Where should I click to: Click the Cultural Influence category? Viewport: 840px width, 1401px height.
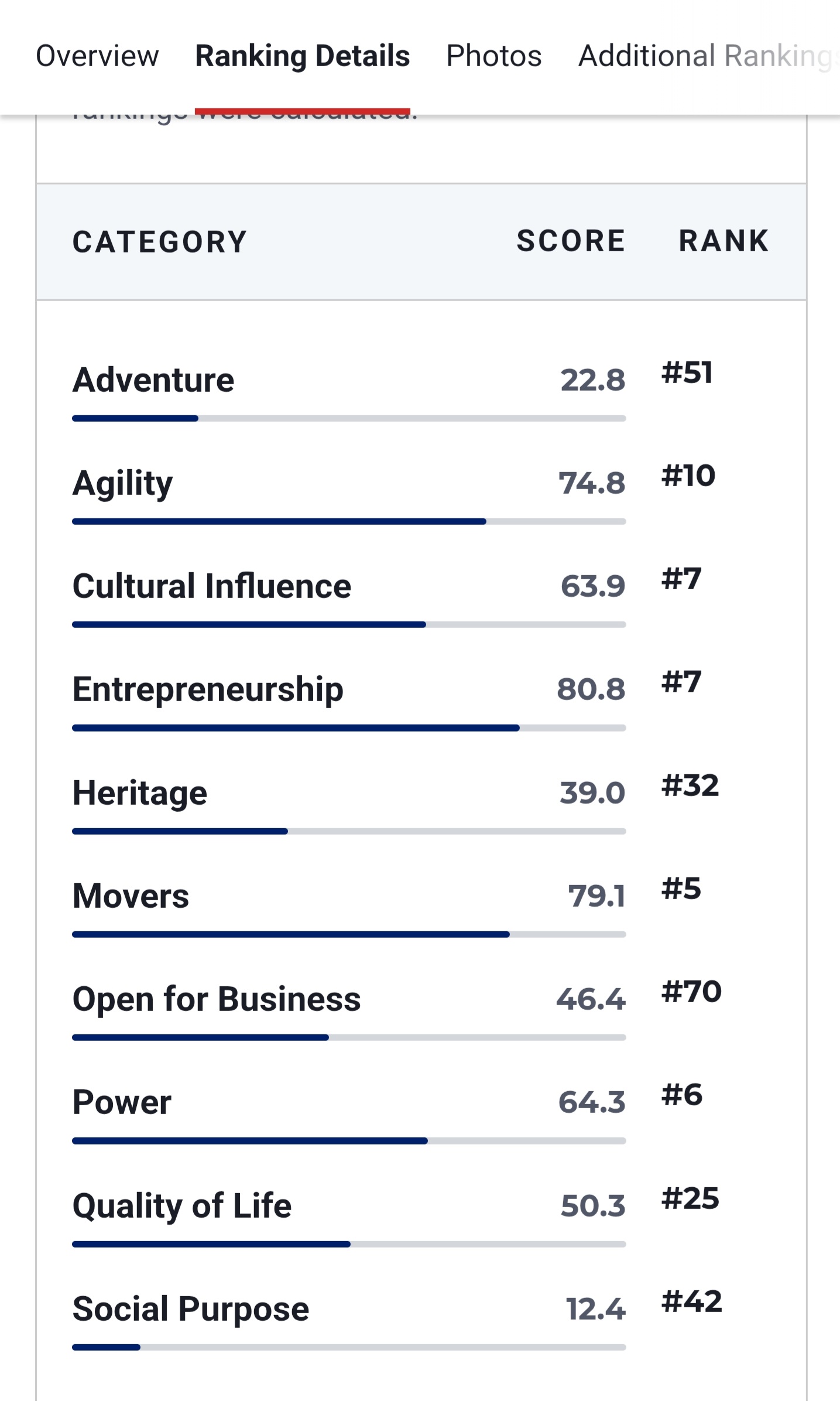pyautogui.click(x=211, y=586)
